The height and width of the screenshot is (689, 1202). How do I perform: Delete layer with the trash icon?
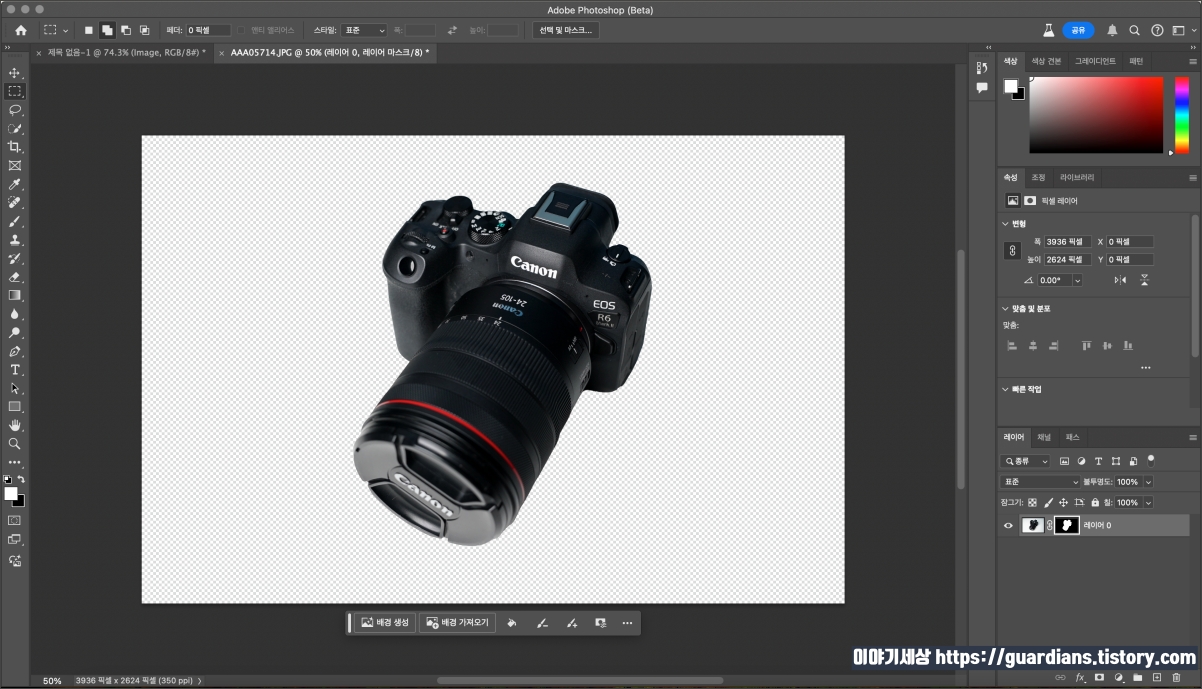tap(1176, 677)
